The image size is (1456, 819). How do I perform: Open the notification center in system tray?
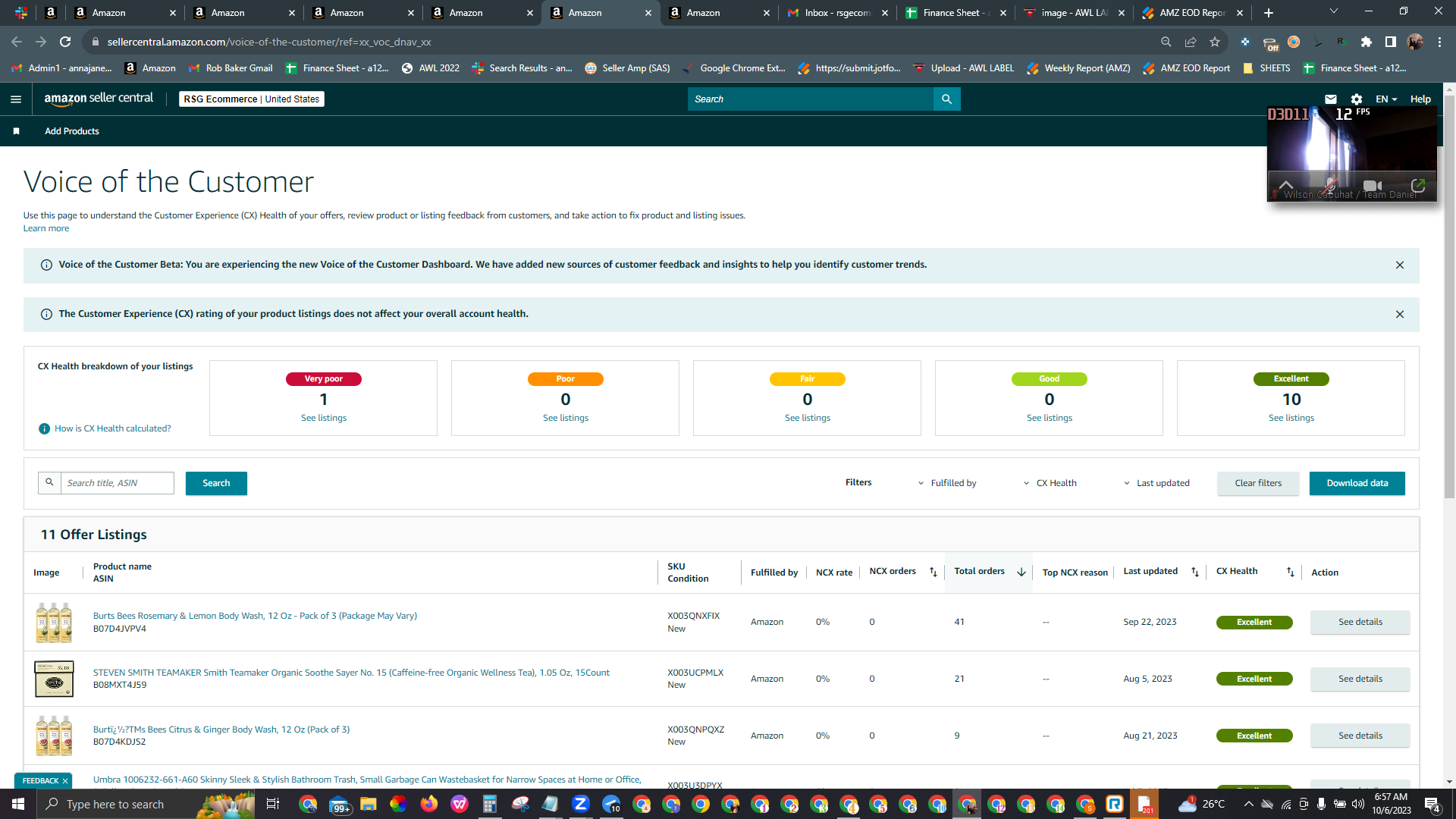1432,804
